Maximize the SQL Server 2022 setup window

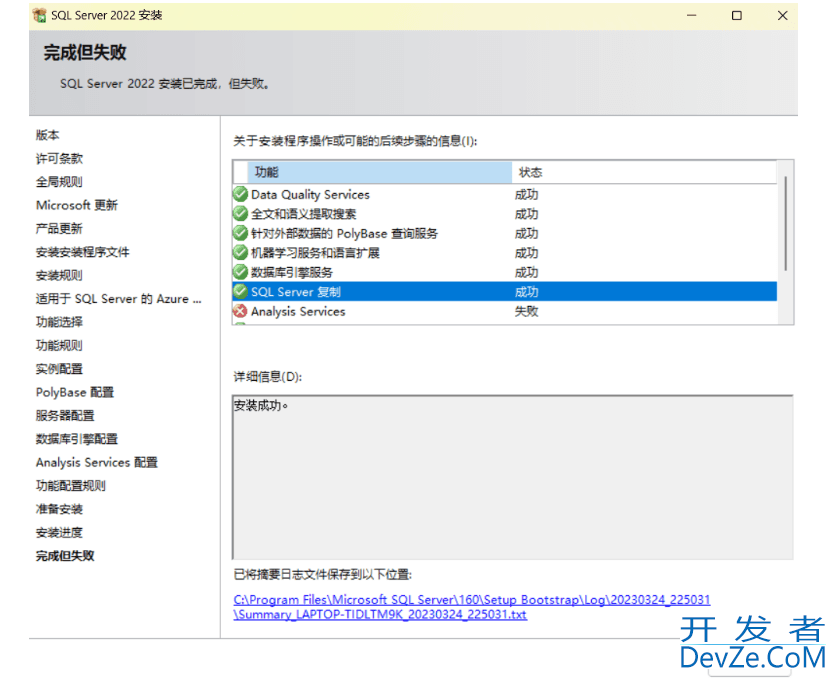(737, 15)
